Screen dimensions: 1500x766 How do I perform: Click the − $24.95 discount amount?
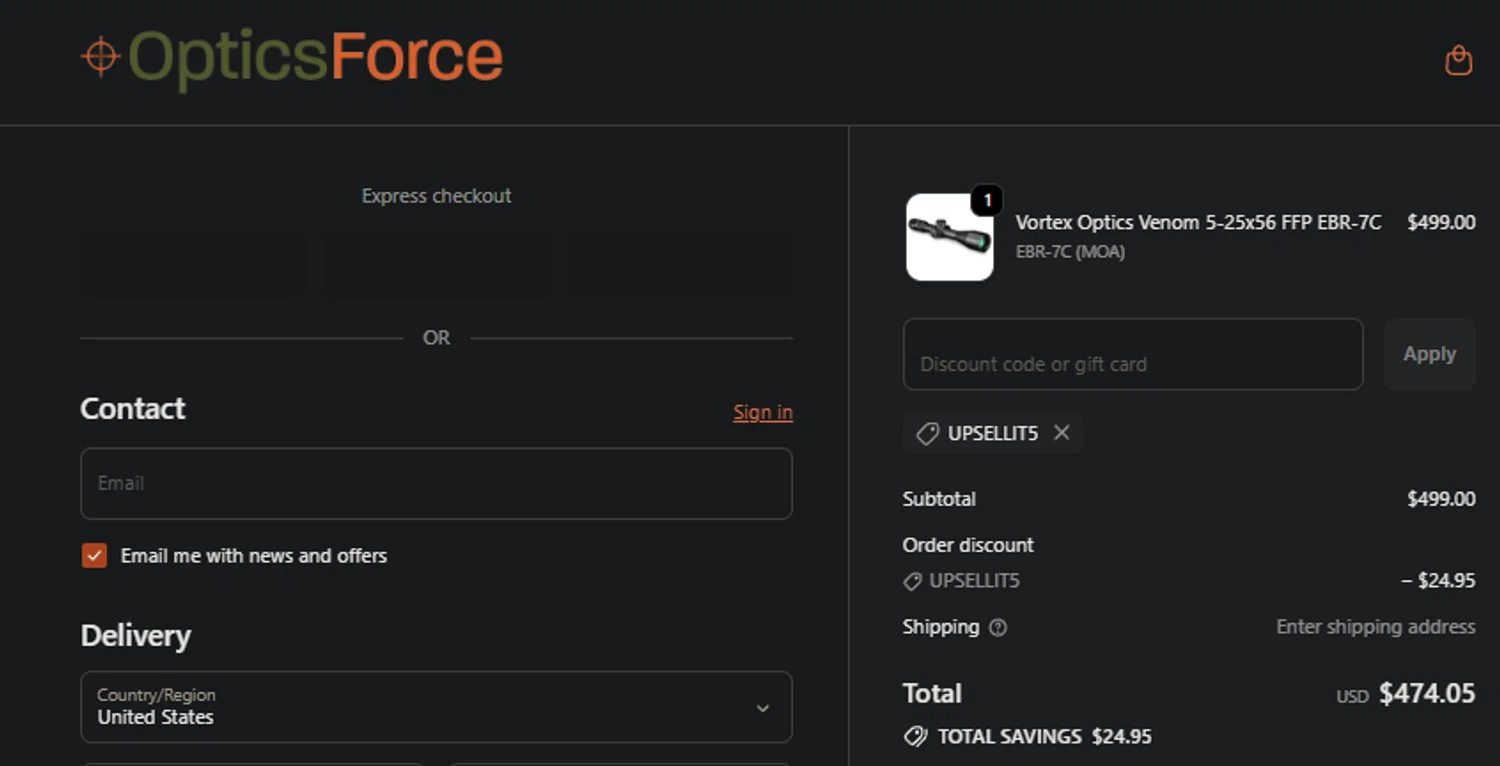click(x=1438, y=581)
